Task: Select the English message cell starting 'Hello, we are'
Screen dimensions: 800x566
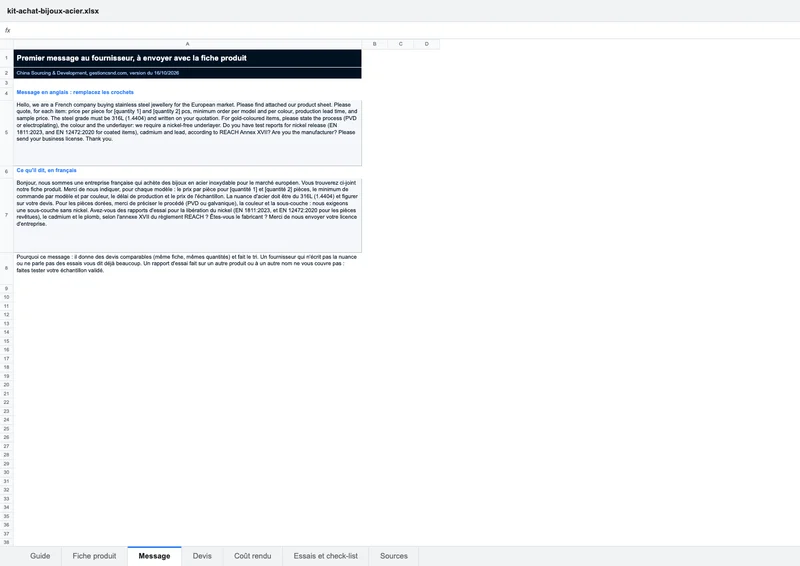Action: tap(187, 133)
